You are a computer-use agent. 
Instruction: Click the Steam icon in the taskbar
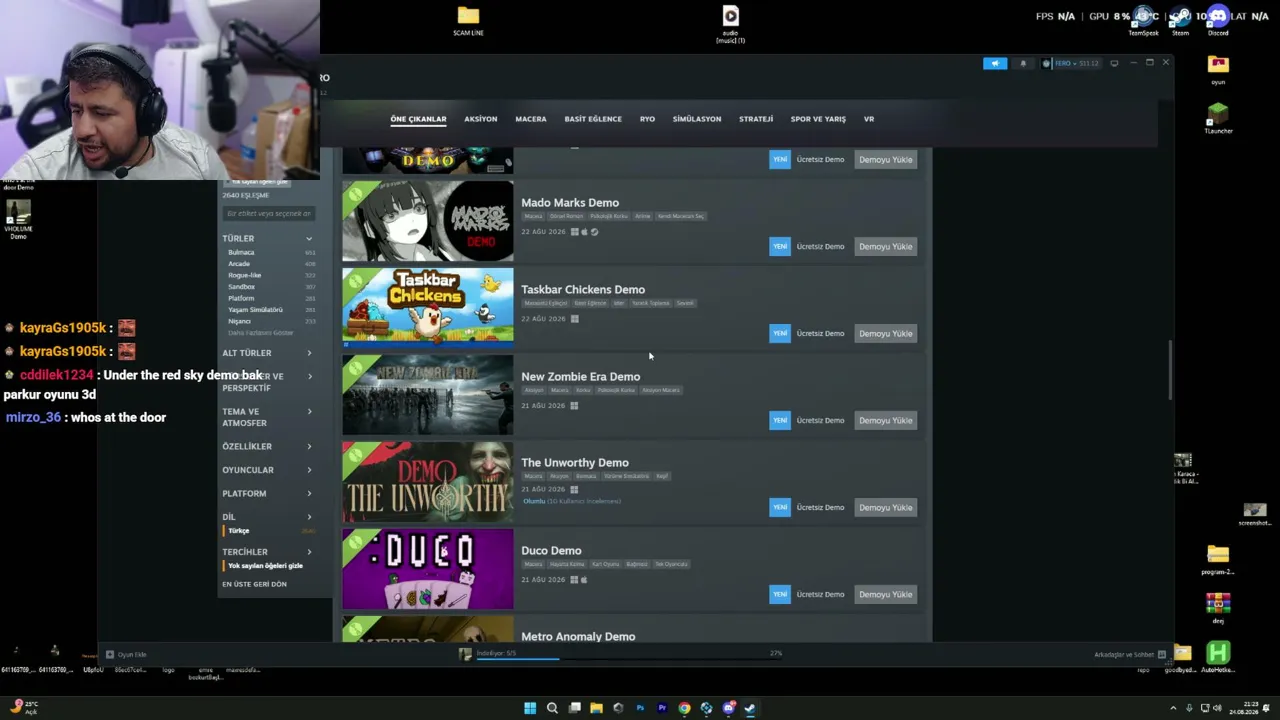[x=750, y=708]
